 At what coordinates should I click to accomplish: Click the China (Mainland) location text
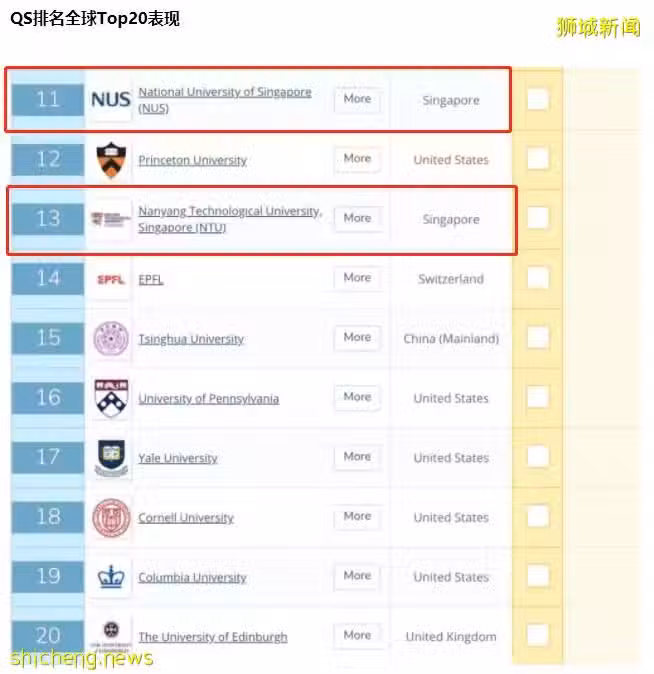(x=451, y=339)
